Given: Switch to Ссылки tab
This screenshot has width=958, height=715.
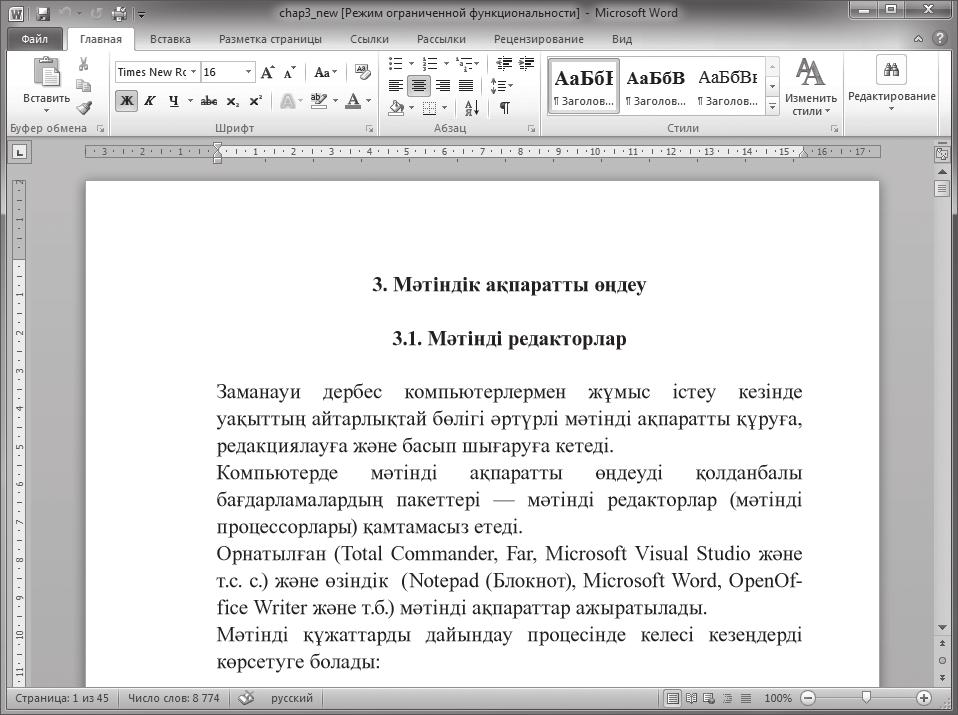Looking at the screenshot, I should (369, 39).
